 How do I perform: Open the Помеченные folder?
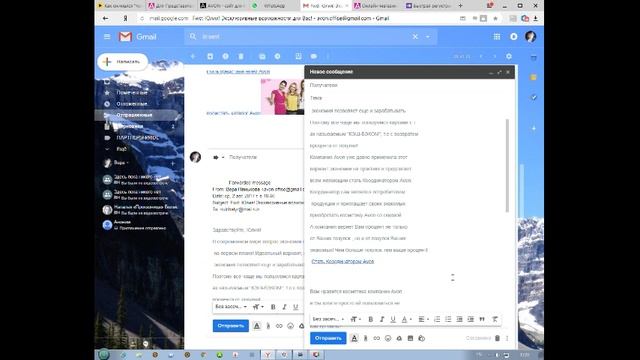coord(131,93)
